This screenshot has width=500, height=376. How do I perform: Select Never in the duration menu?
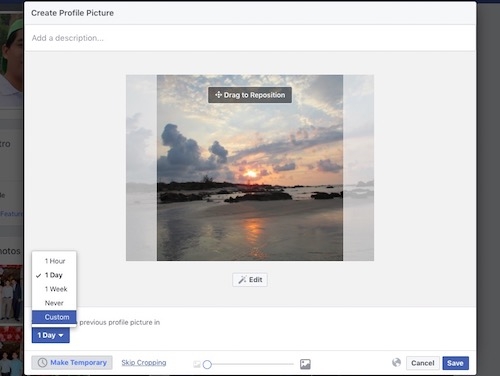(x=54, y=303)
